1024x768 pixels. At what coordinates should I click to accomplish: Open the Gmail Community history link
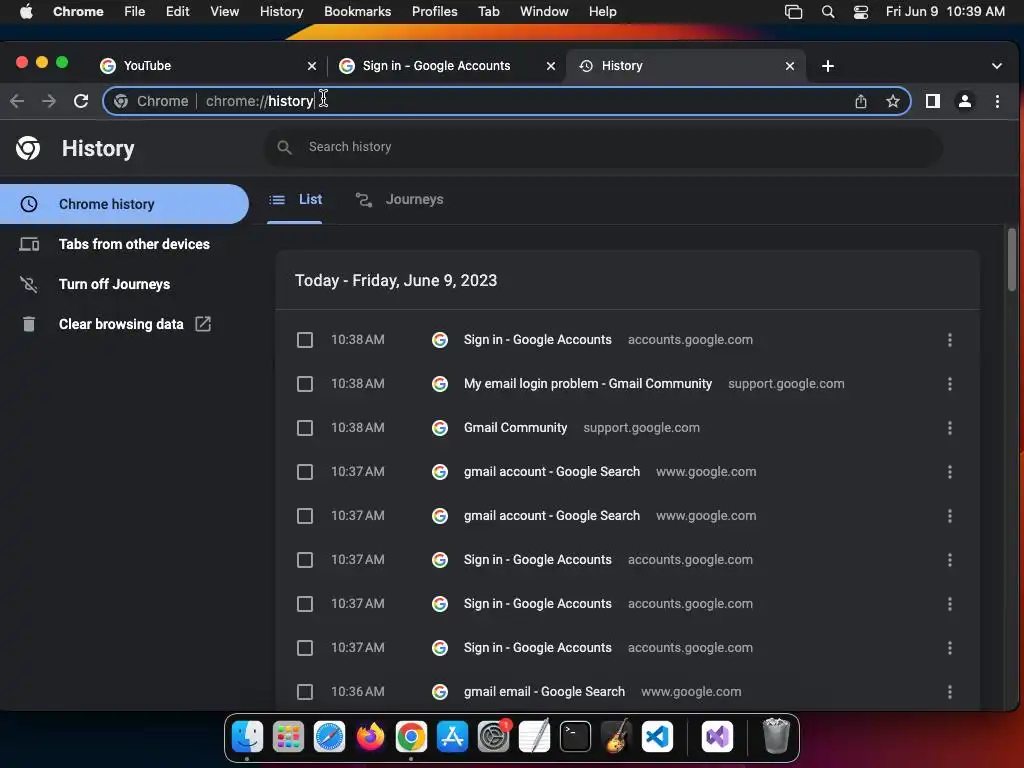pyautogui.click(x=515, y=428)
